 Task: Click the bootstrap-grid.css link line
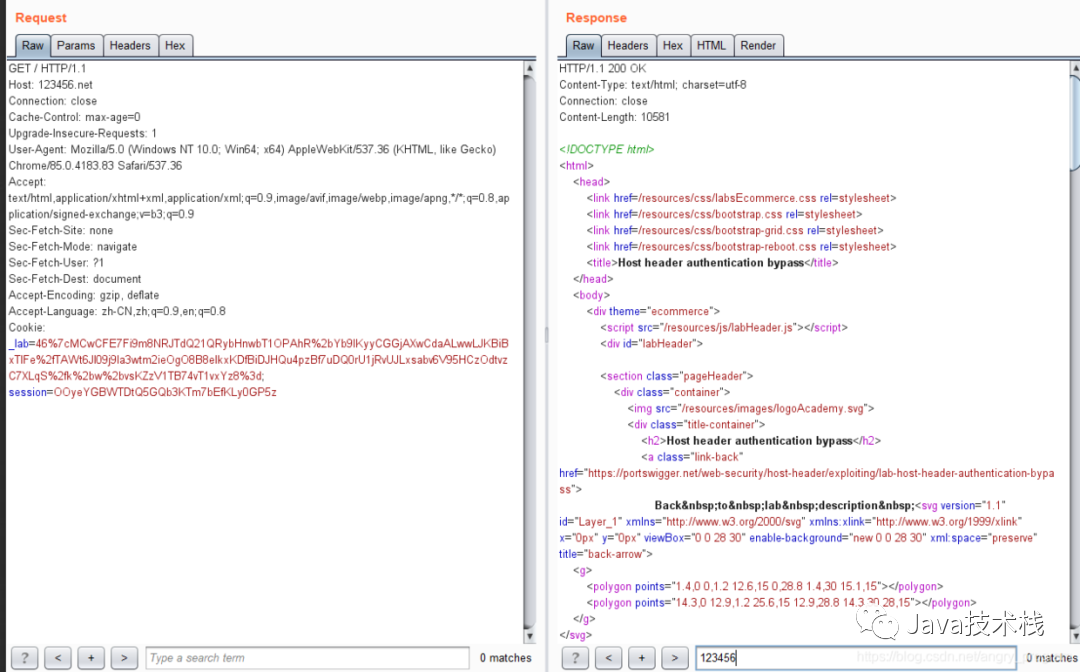pos(735,230)
